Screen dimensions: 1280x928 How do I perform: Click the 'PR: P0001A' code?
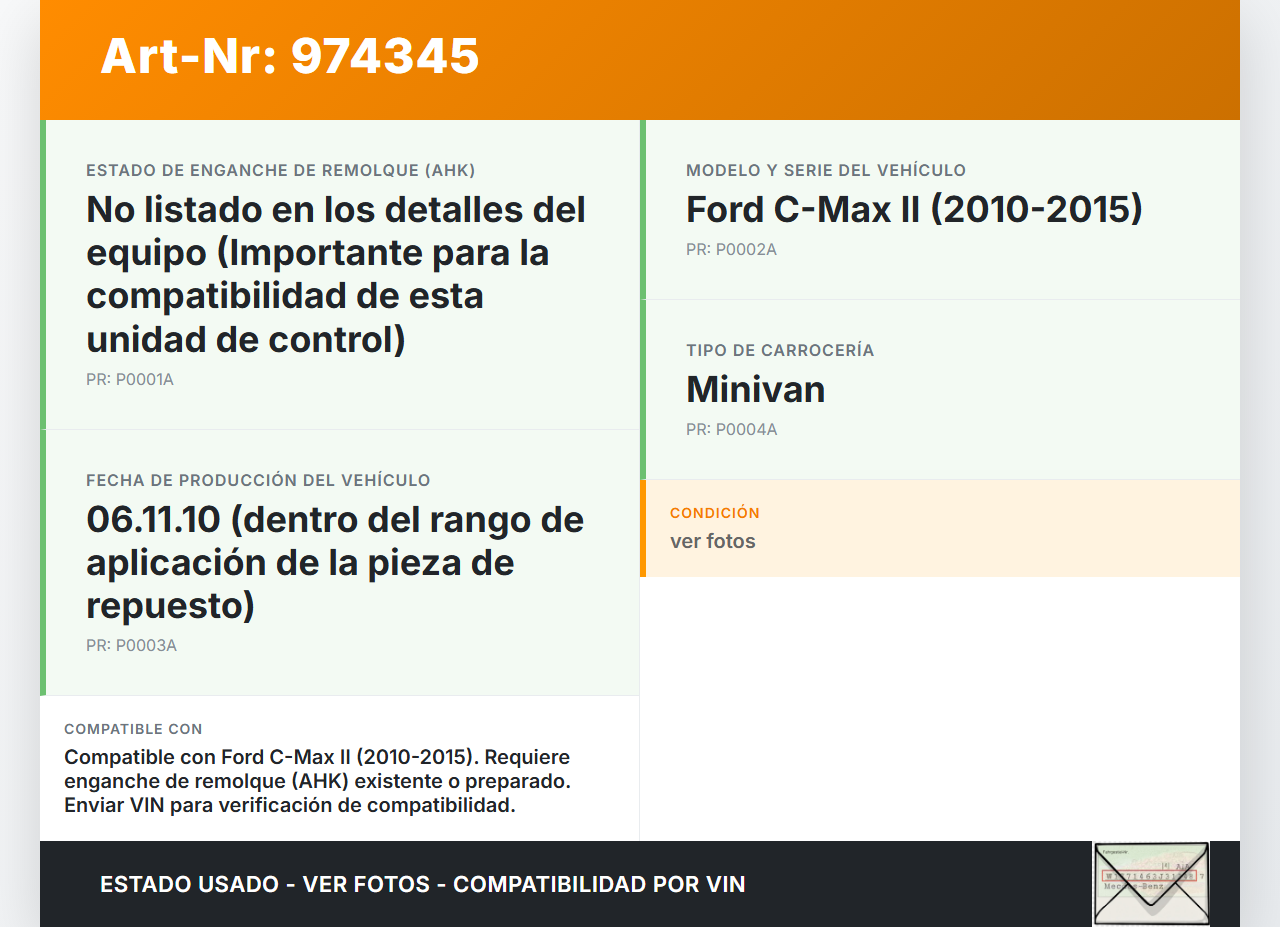click(x=130, y=380)
